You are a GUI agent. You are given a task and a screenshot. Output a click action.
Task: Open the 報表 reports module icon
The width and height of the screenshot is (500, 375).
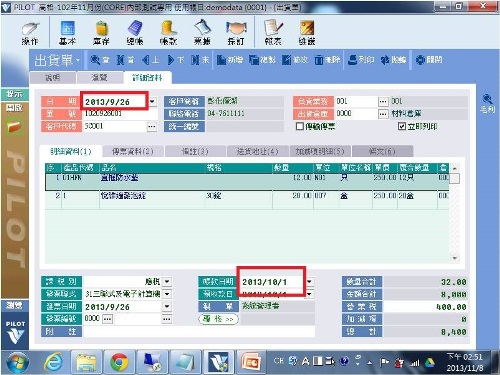pos(273,33)
